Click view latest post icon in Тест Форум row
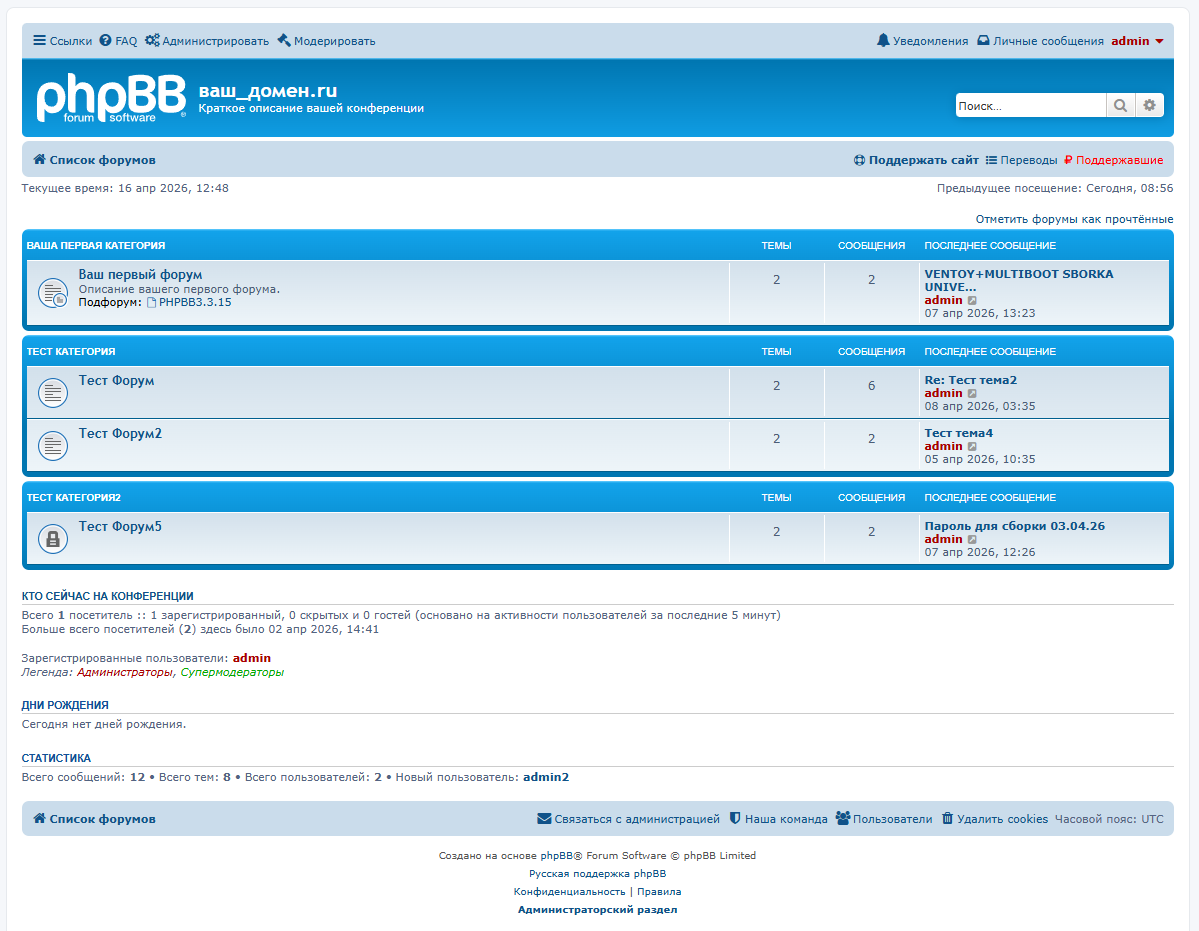1199x931 pixels. (972, 394)
